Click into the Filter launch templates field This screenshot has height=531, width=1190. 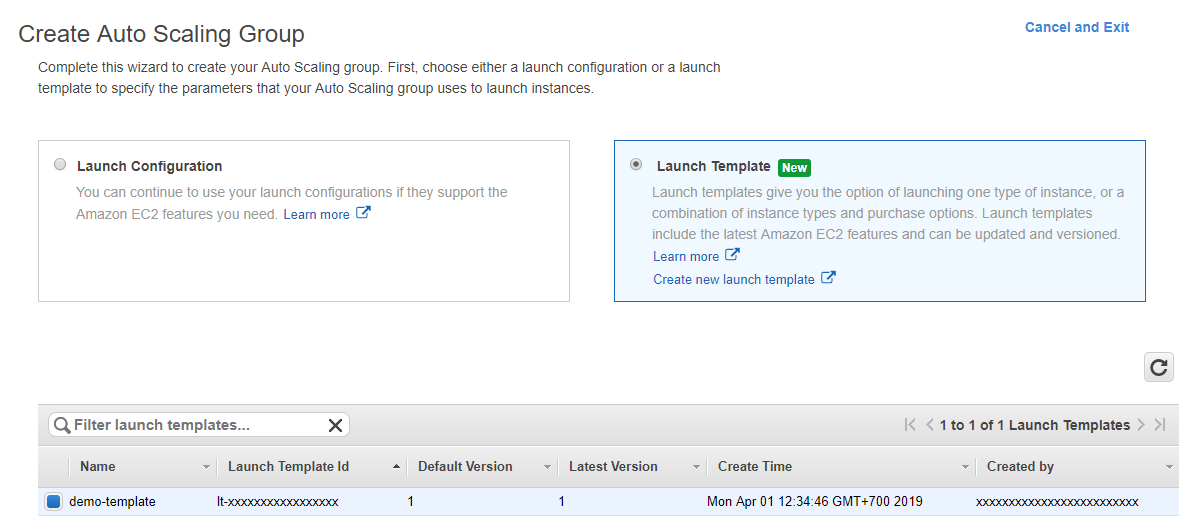pyautogui.click(x=195, y=425)
